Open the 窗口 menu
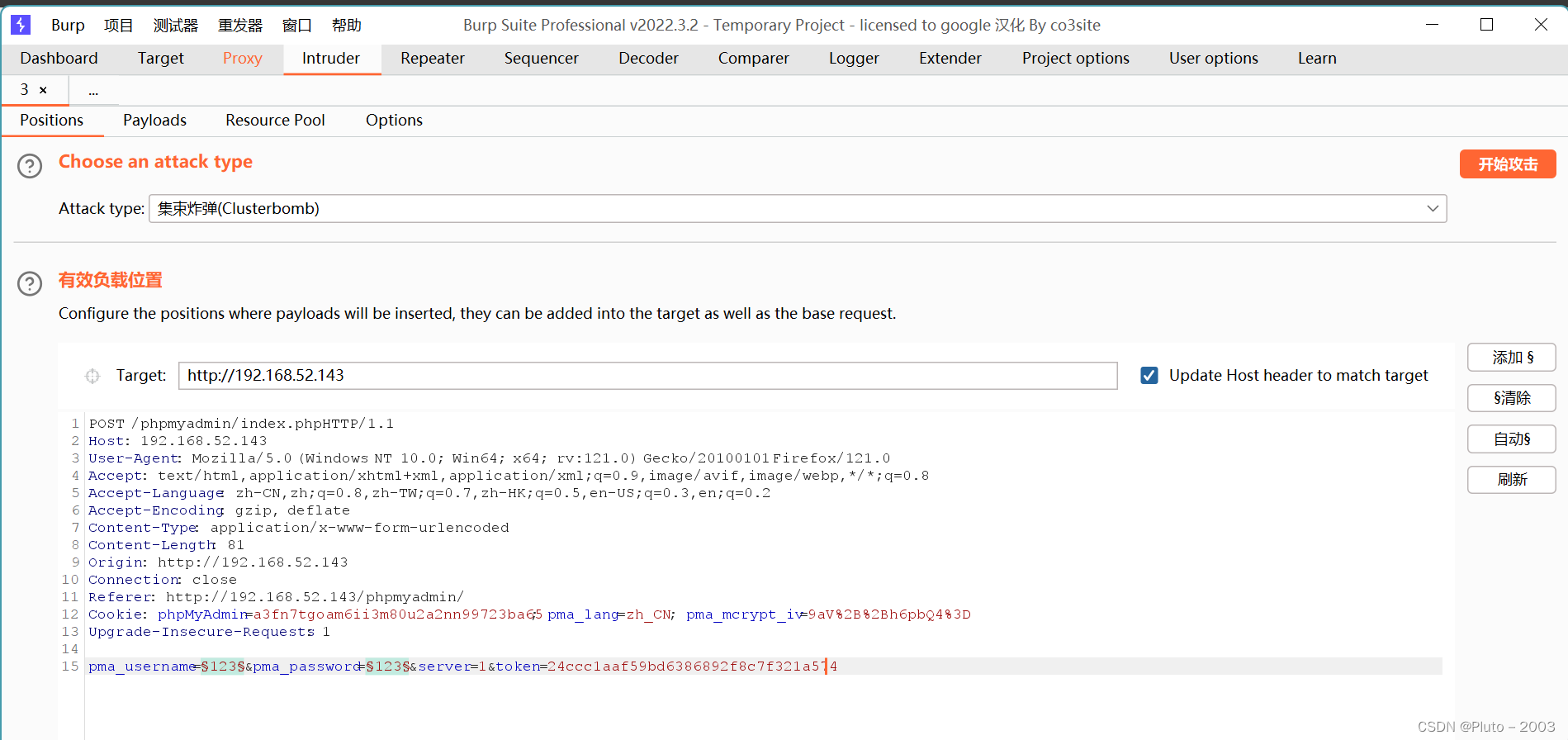This screenshot has width=1568, height=740. (x=296, y=25)
